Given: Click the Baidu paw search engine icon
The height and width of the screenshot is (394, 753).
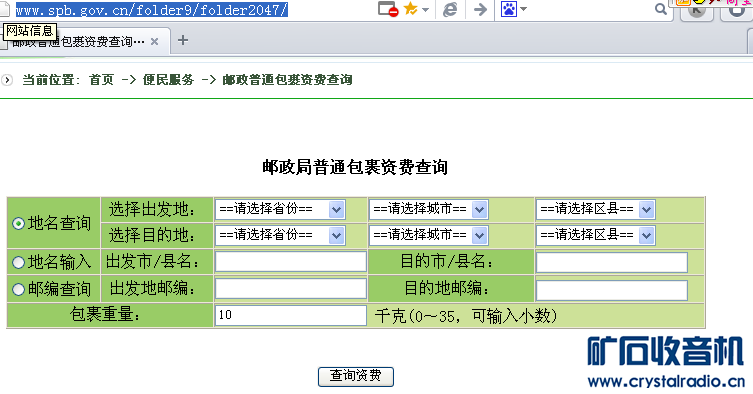Looking at the screenshot, I should coord(509,9).
